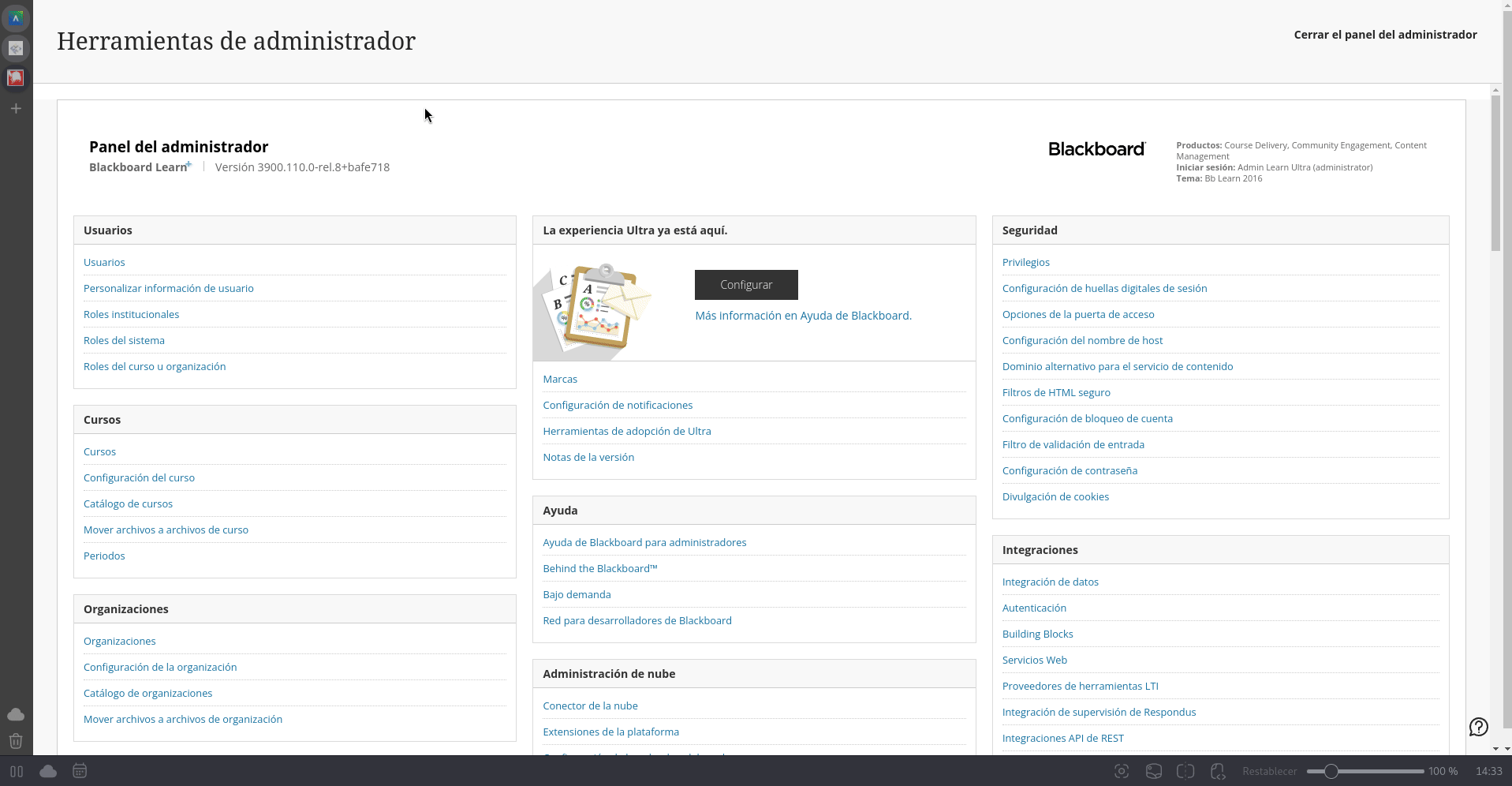This screenshot has width=1512, height=786.
Task: Click the Configurar button
Action: [746, 285]
